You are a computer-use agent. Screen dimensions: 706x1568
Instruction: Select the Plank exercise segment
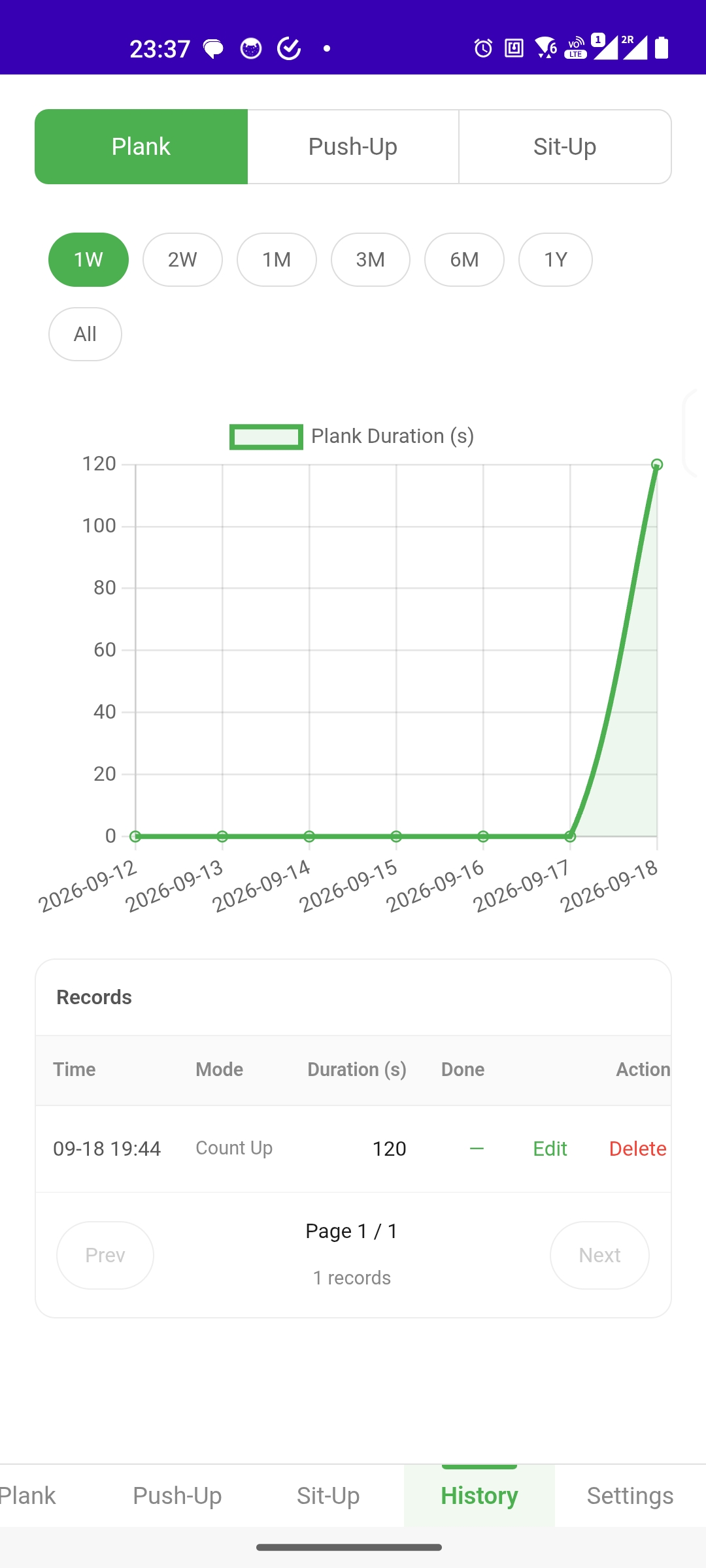click(141, 146)
